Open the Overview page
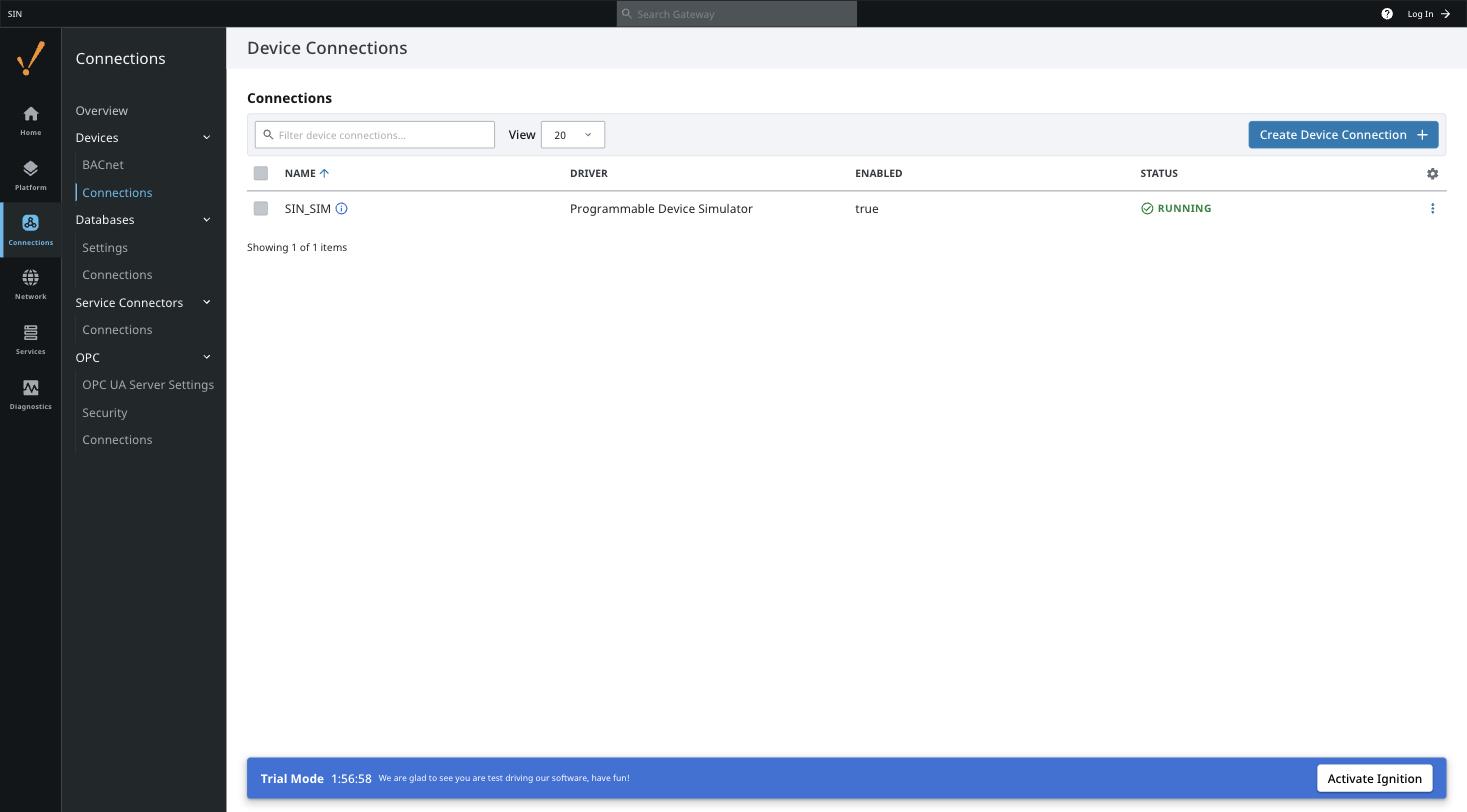The height and width of the screenshot is (812, 1467). coord(102,111)
